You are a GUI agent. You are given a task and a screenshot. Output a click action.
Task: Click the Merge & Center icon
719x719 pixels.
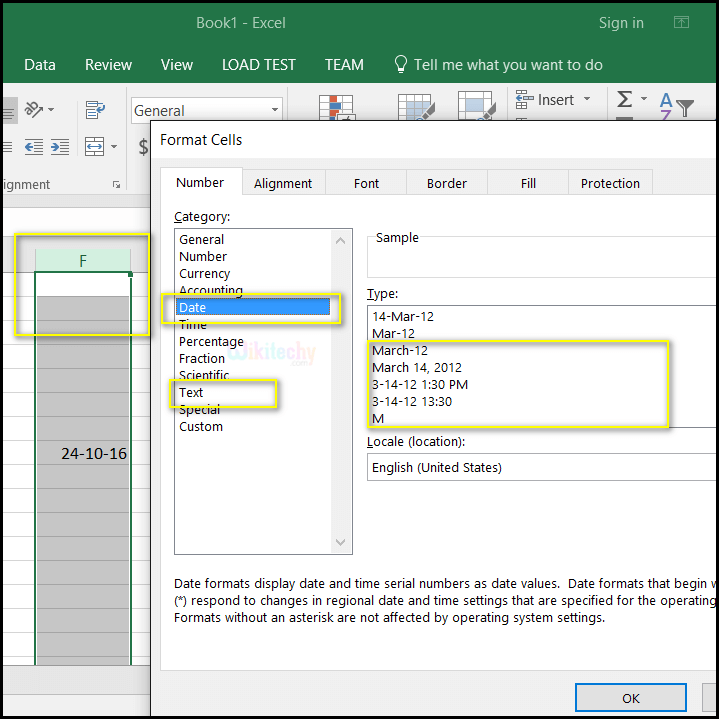[x=95, y=147]
